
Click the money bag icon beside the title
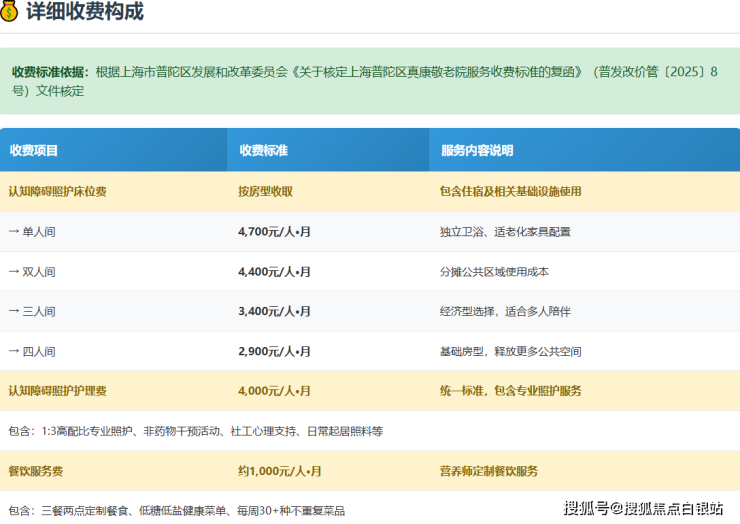point(12,12)
